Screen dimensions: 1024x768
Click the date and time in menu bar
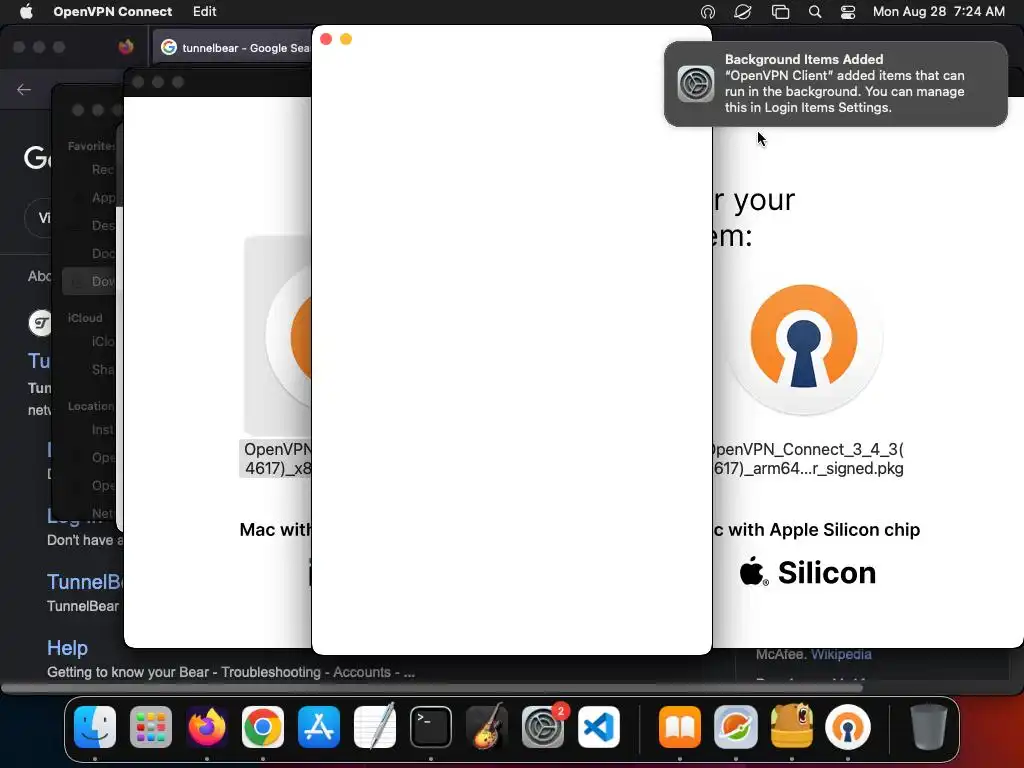click(938, 11)
